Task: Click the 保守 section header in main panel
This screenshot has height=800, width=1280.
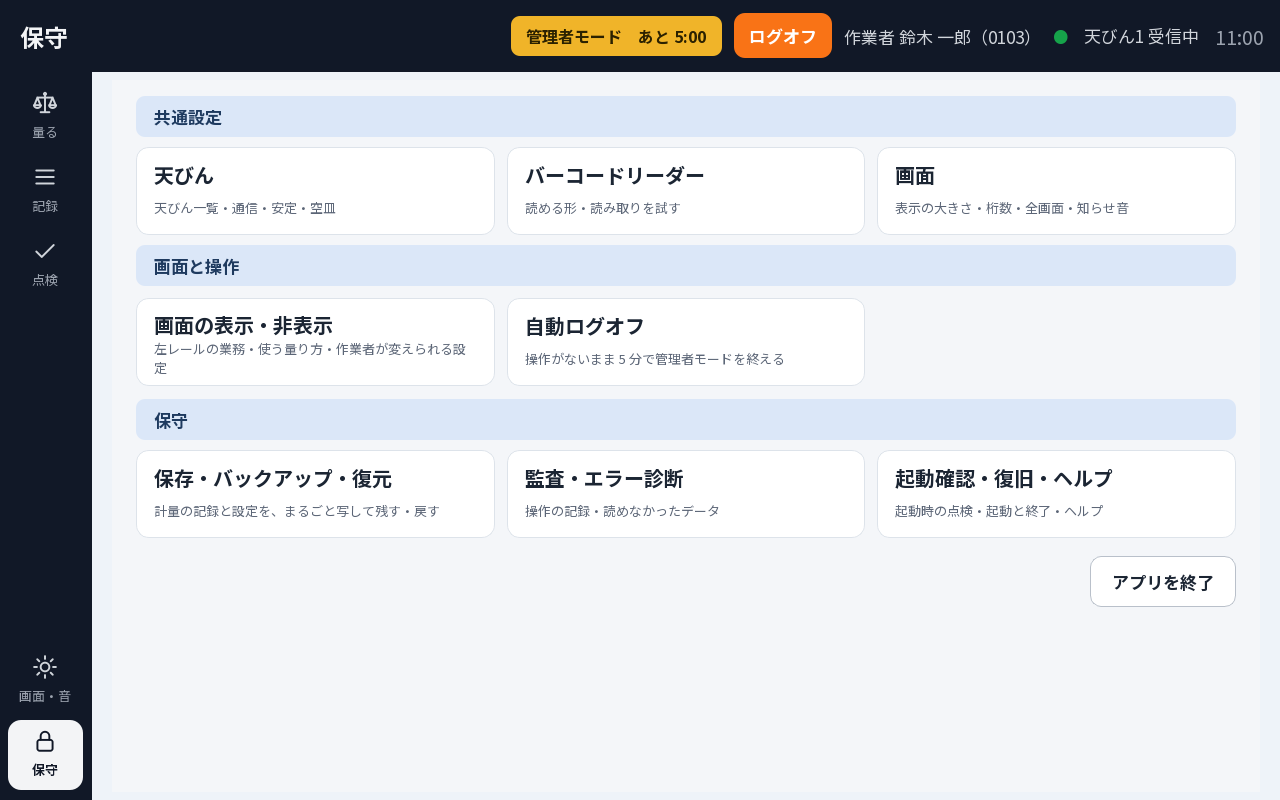Action: point(686,420)
